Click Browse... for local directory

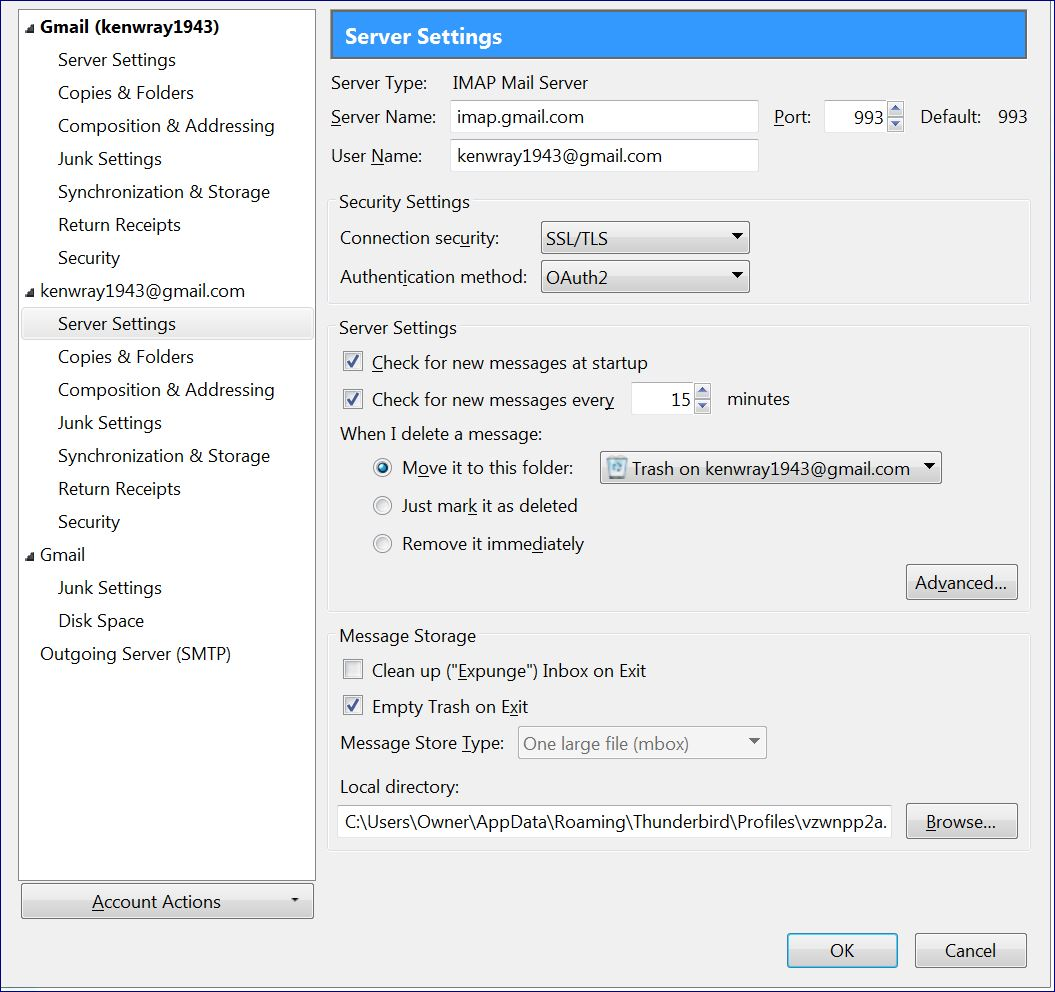tap(961, 822)
